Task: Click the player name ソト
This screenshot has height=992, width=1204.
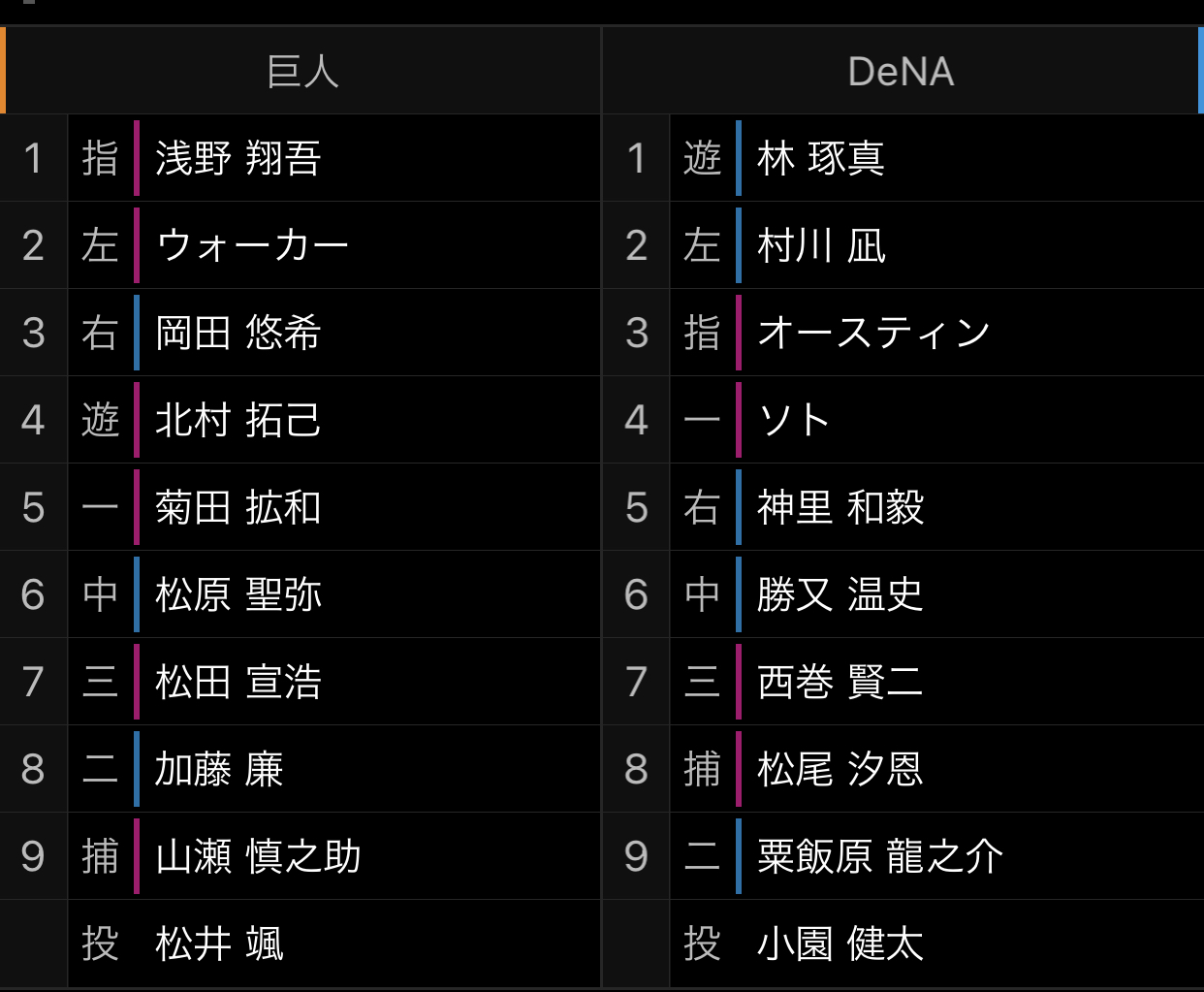Action: pyautogui.click(x=794, y=420)
